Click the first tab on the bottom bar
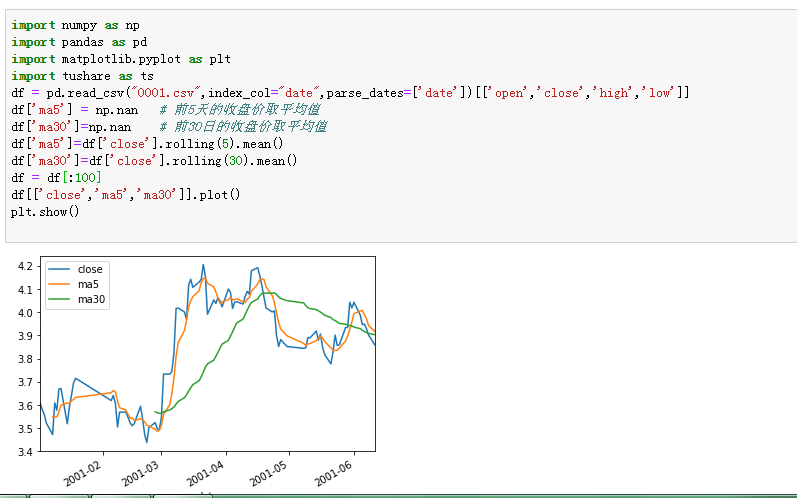797x498 pixels. pos(13,496)
